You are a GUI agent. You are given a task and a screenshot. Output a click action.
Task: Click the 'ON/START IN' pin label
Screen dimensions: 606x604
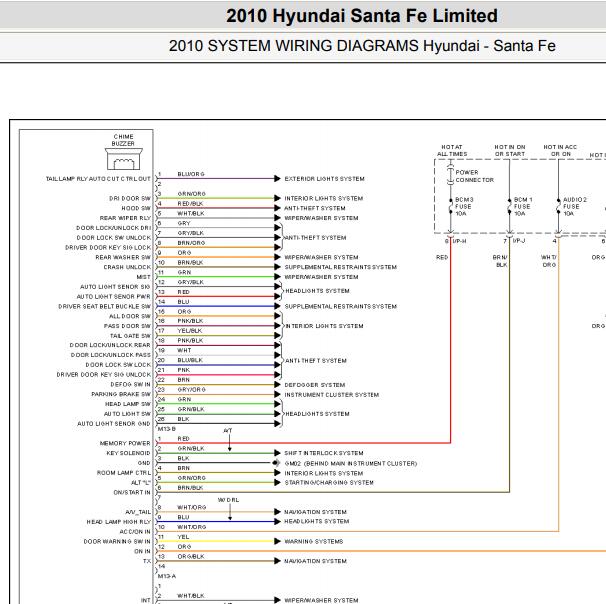tap(132, 493)
